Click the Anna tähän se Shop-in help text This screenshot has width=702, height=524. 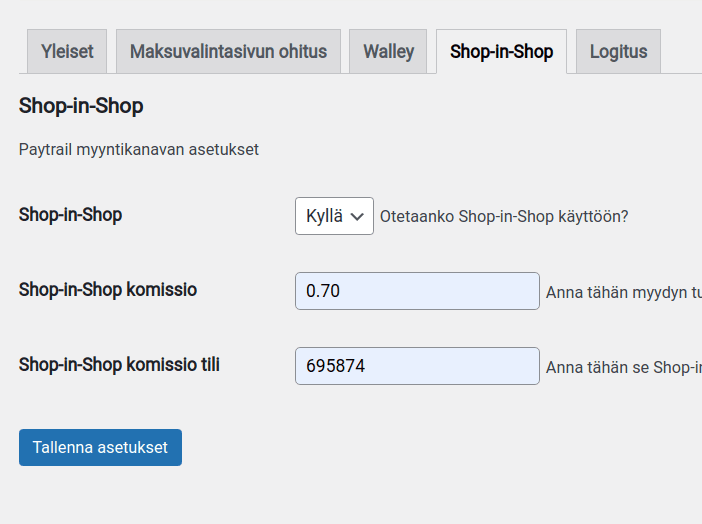point(623,368)
